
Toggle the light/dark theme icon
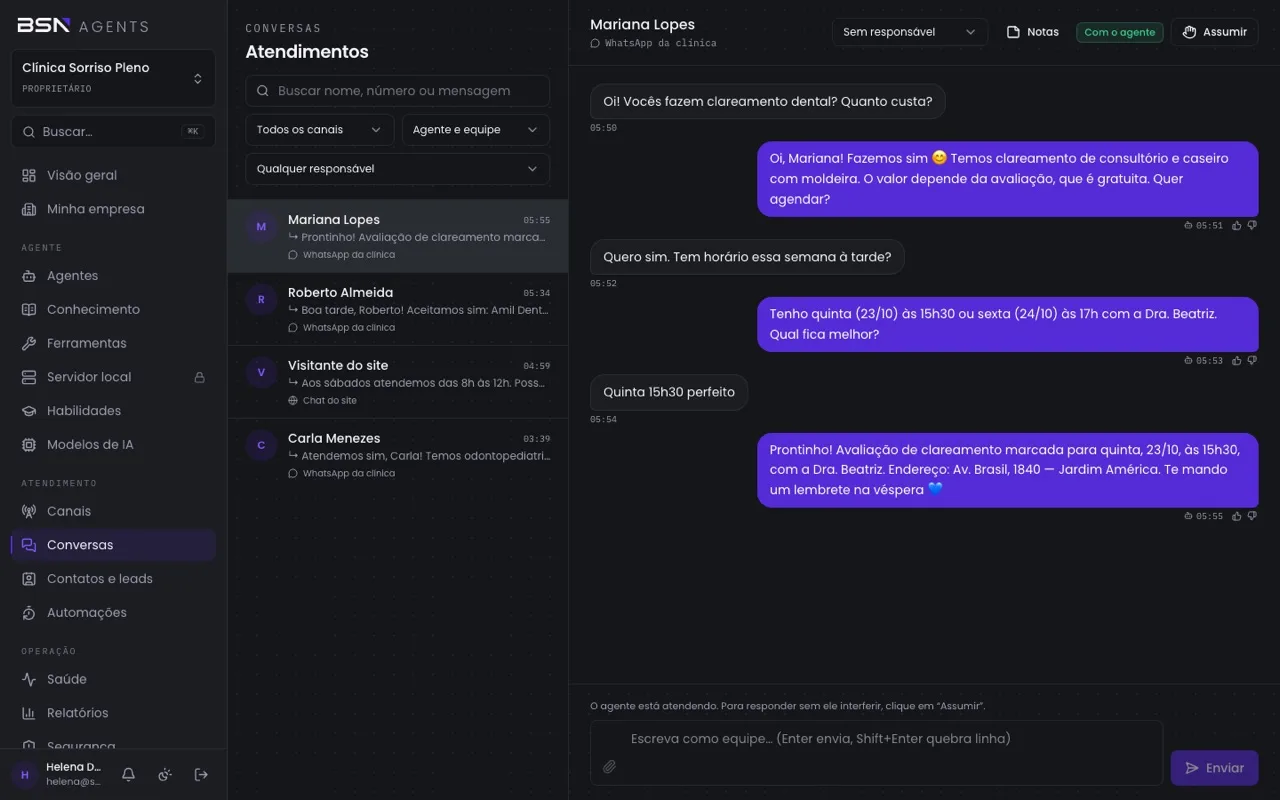(x=165, y=774)
